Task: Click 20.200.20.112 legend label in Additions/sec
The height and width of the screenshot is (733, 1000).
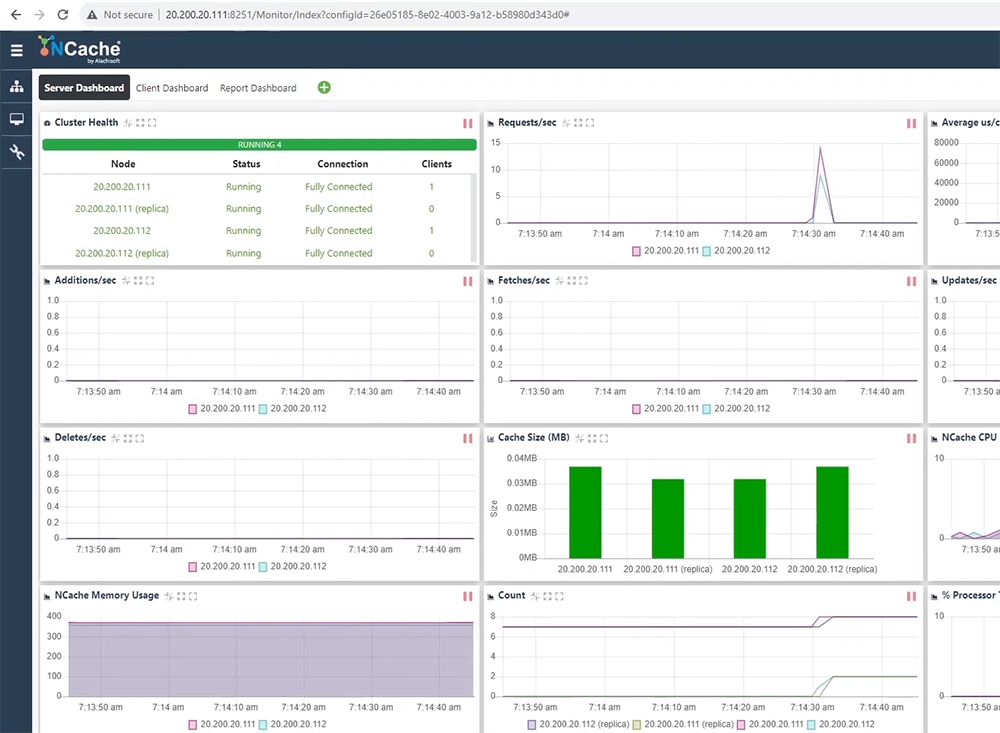Action: pos(298,408)
